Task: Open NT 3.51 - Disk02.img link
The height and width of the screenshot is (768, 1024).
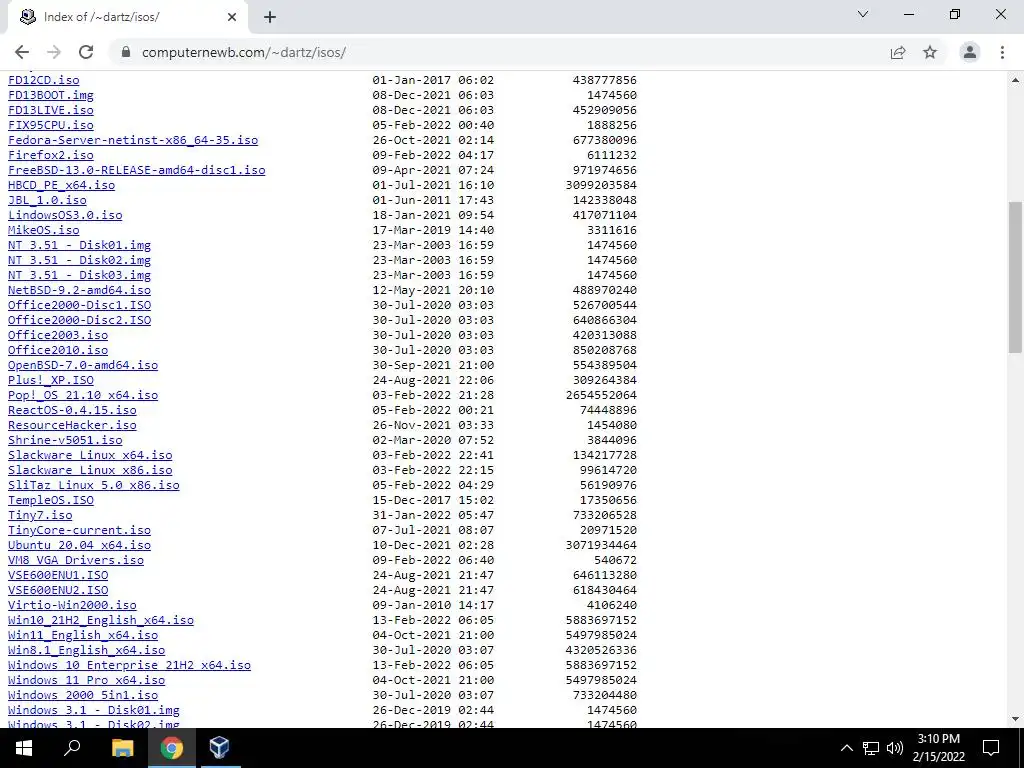Action: (80, 260)
